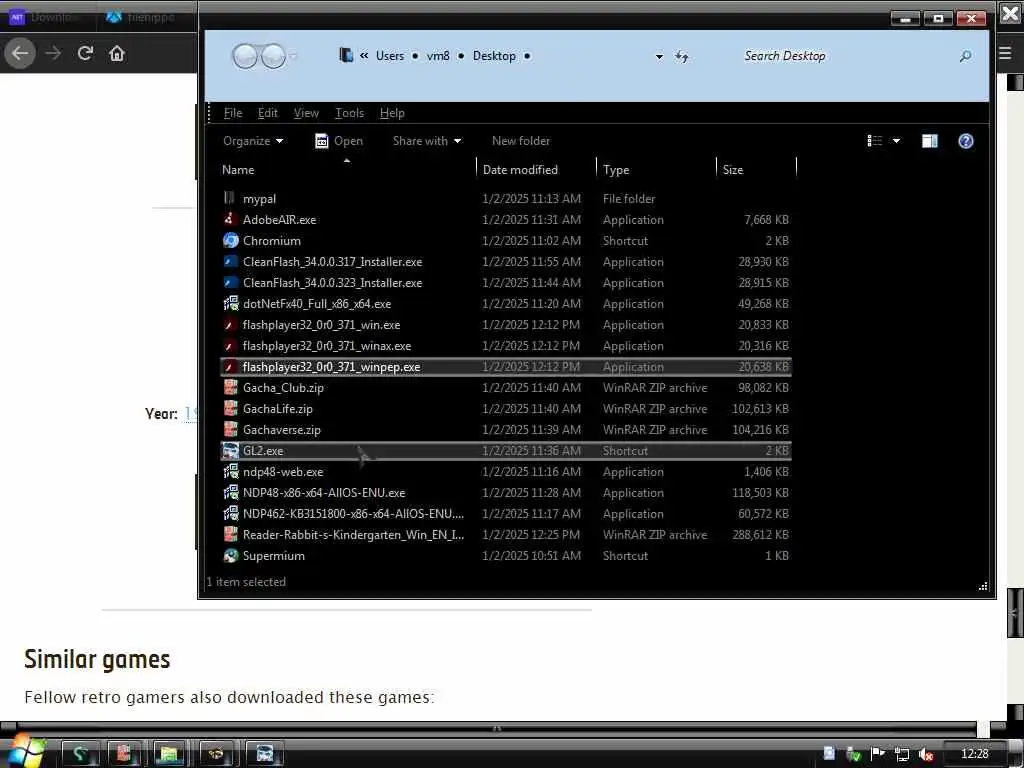
Task: Open Explorer help icon
Action: pos(965,141)
